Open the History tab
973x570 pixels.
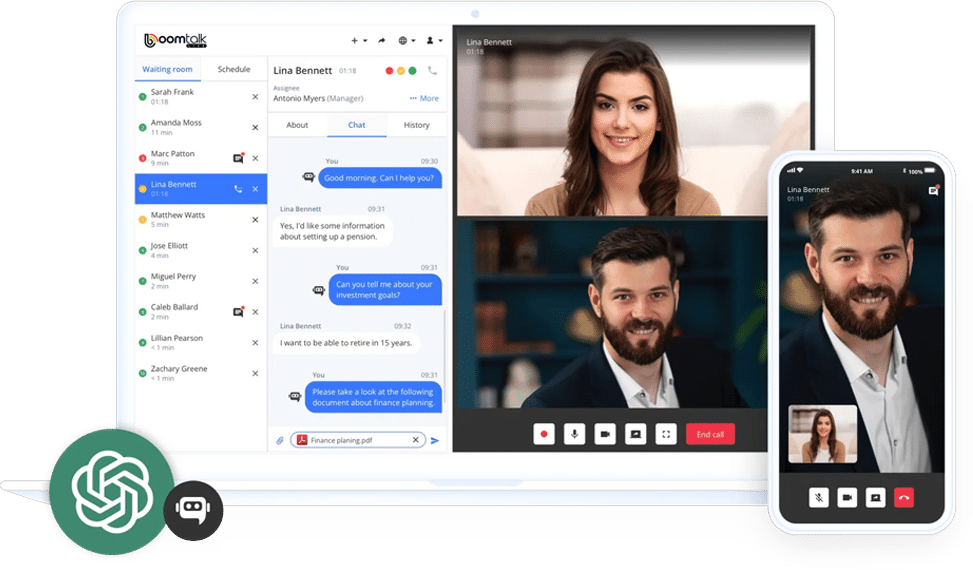417,125
